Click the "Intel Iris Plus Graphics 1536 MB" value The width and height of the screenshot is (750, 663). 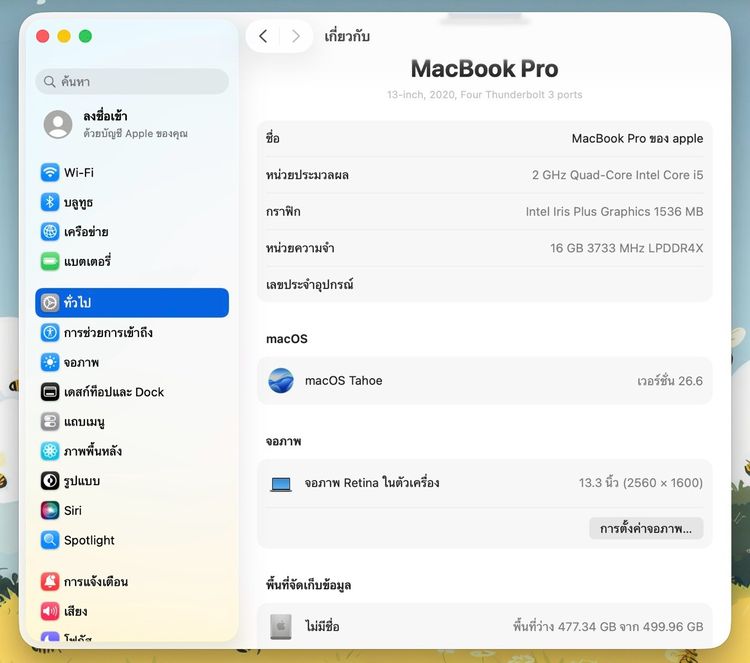coord(614,211)
